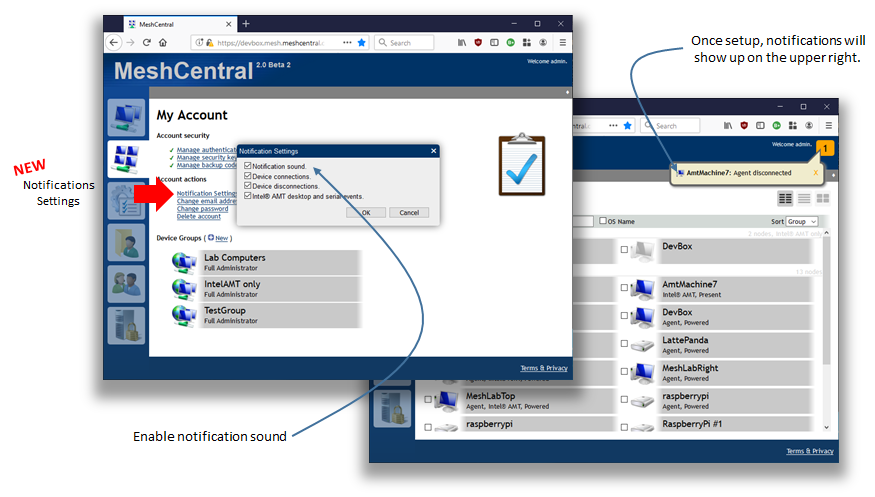875x497 pixels.
Task: Click IntelAMT only group globe icon
Action: 184,288
